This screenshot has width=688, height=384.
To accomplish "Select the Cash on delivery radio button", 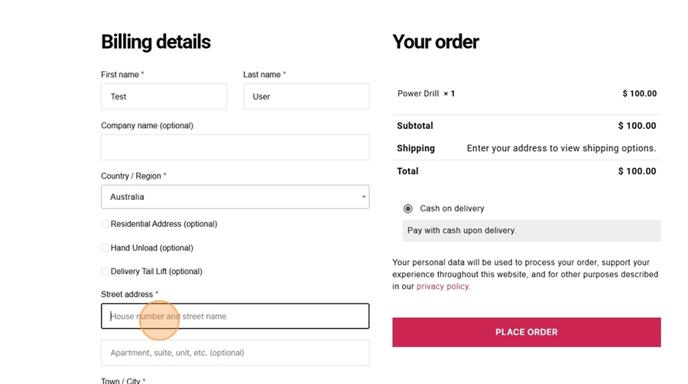I will 408,208.
